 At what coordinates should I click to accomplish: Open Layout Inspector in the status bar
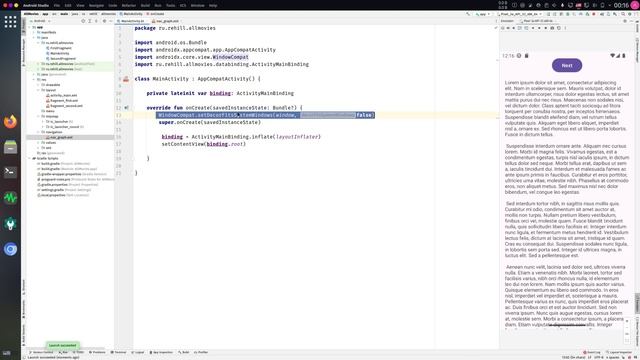coord(619,352)
